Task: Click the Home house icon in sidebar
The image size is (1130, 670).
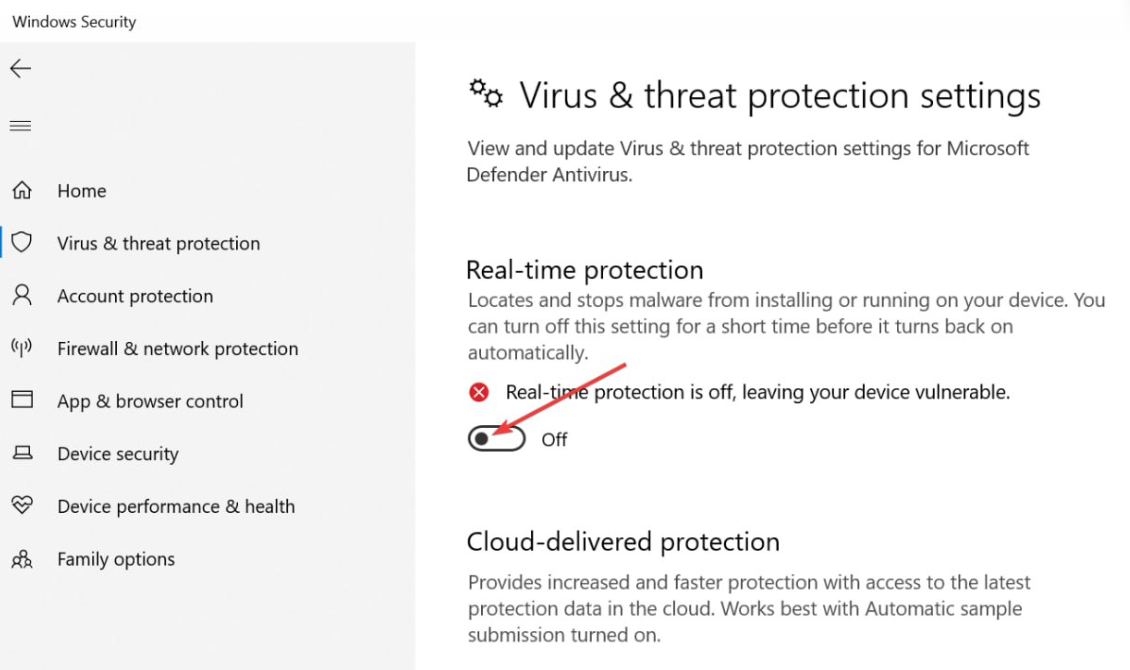Action: [x=22, y=190]
